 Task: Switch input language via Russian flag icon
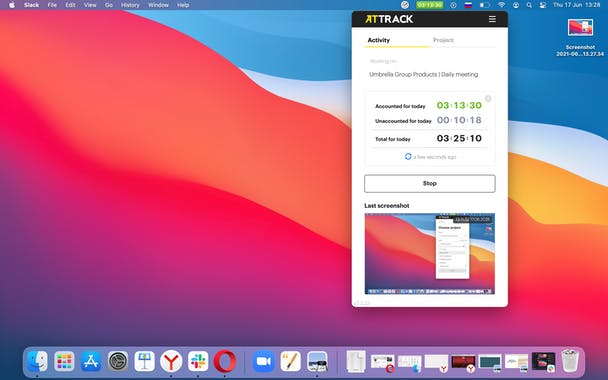point(468,5)
